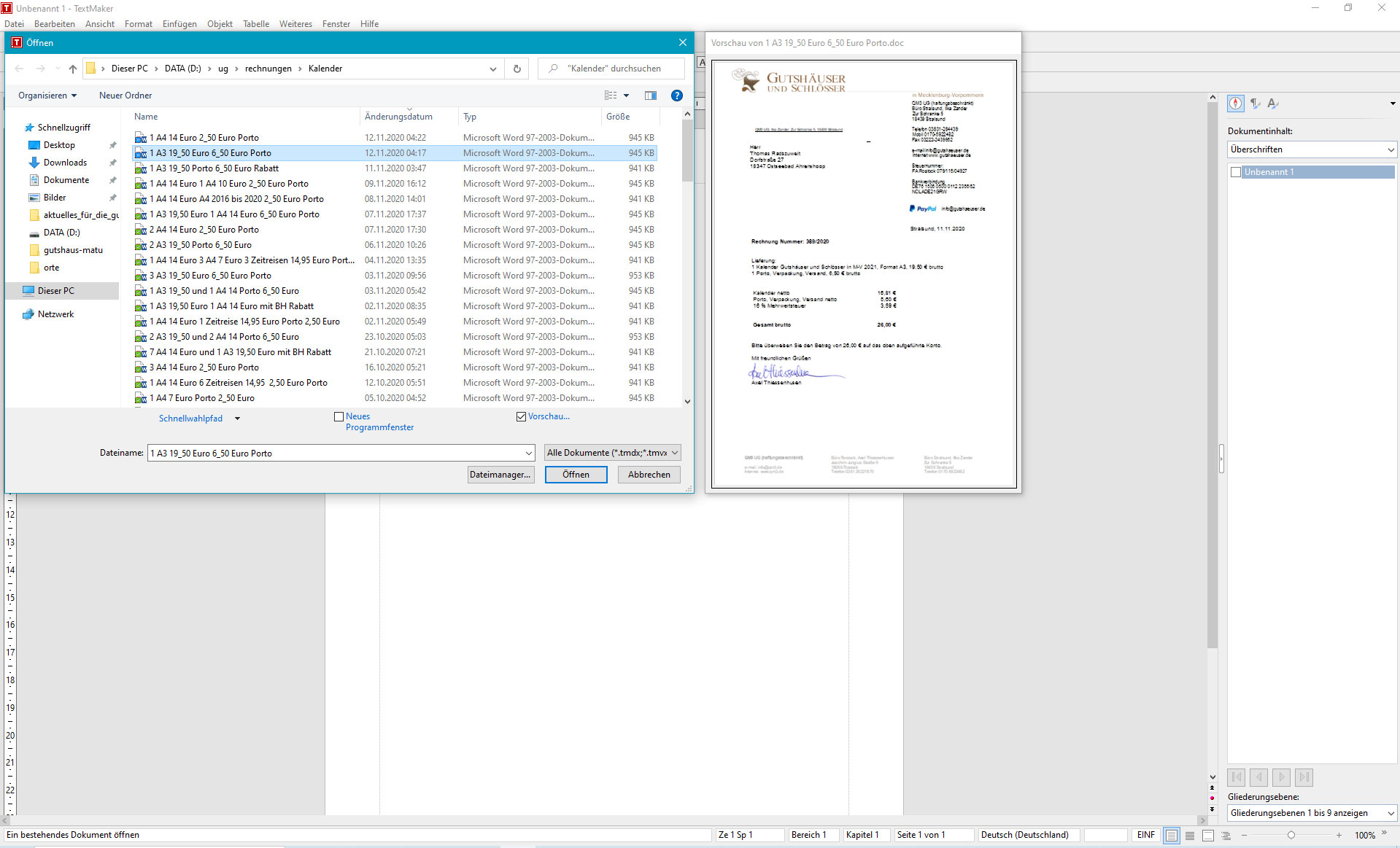
Task: Click the Öffnen button
Action: (x=576, y=475)
